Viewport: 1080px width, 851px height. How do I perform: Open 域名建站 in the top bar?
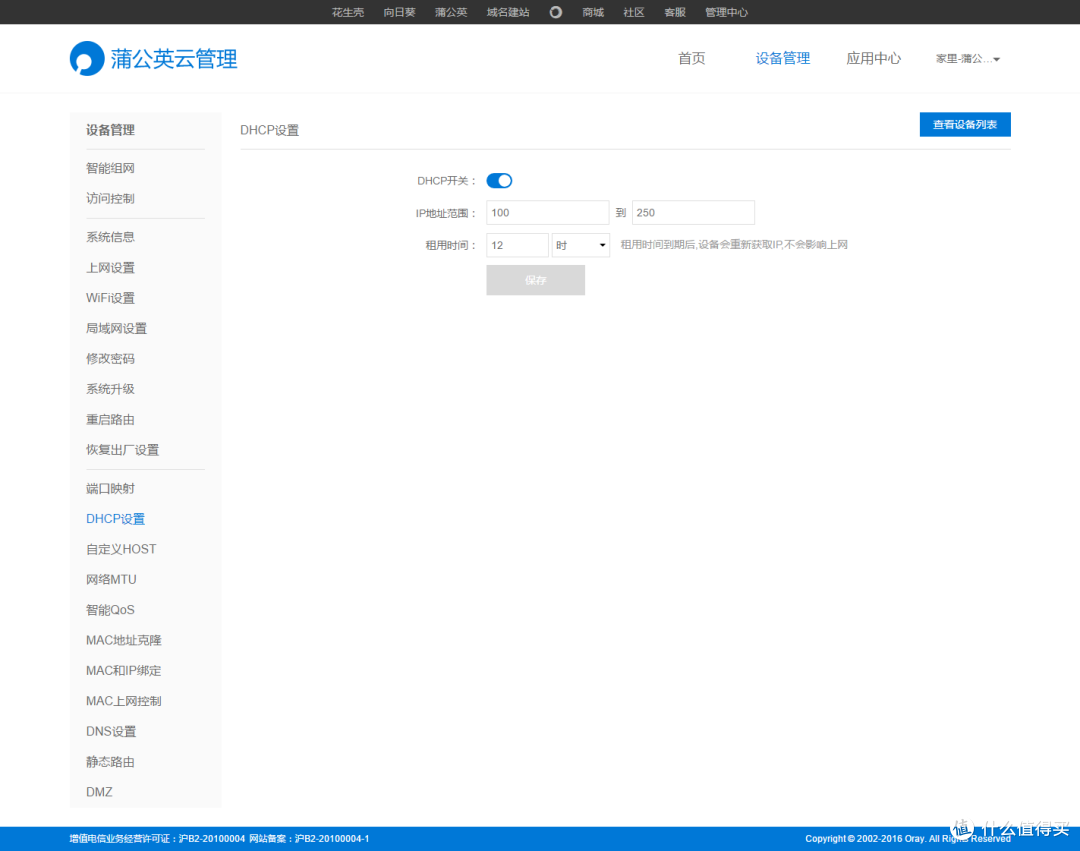tap(508, 12)
